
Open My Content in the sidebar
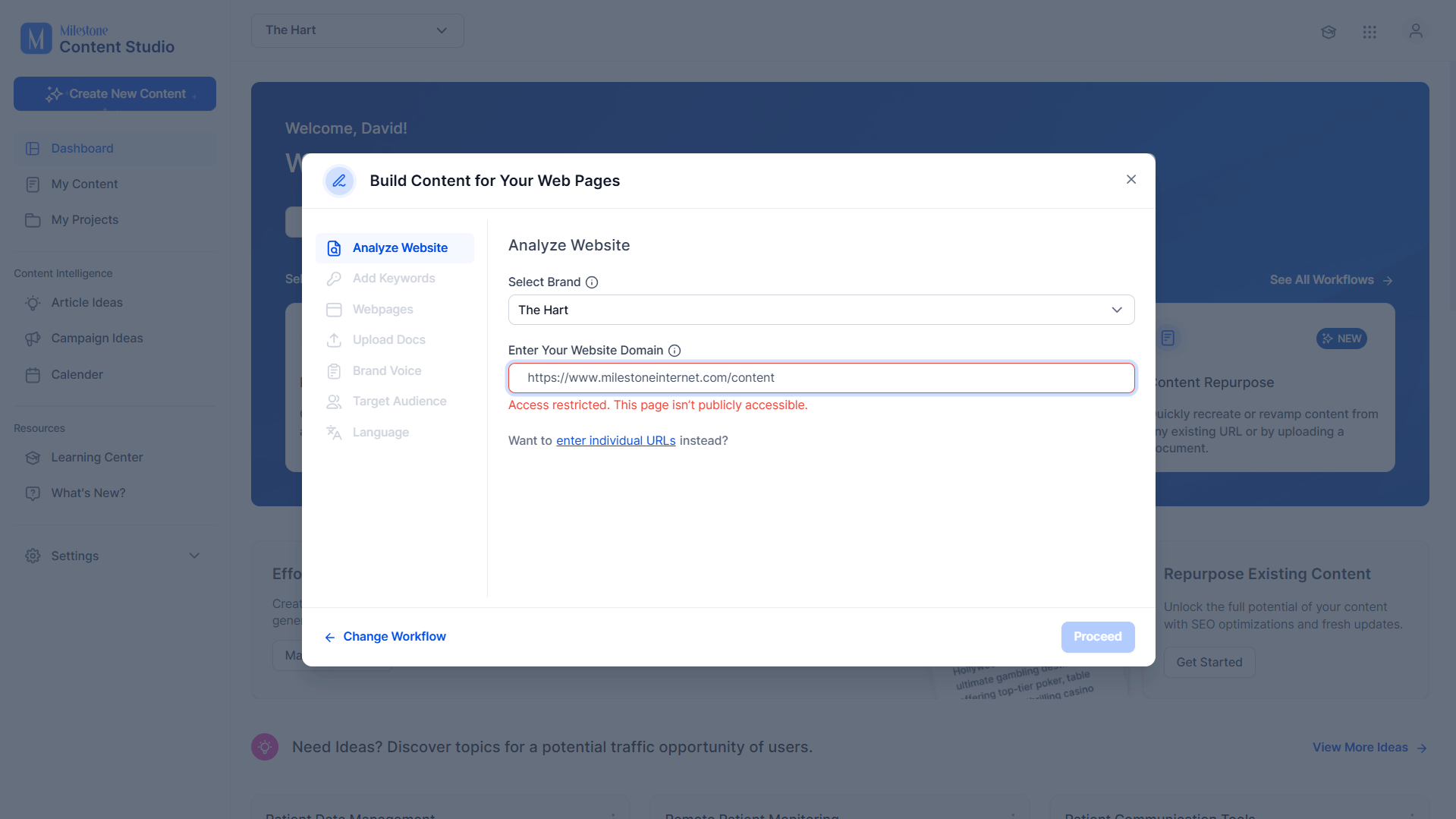[115, 184]
